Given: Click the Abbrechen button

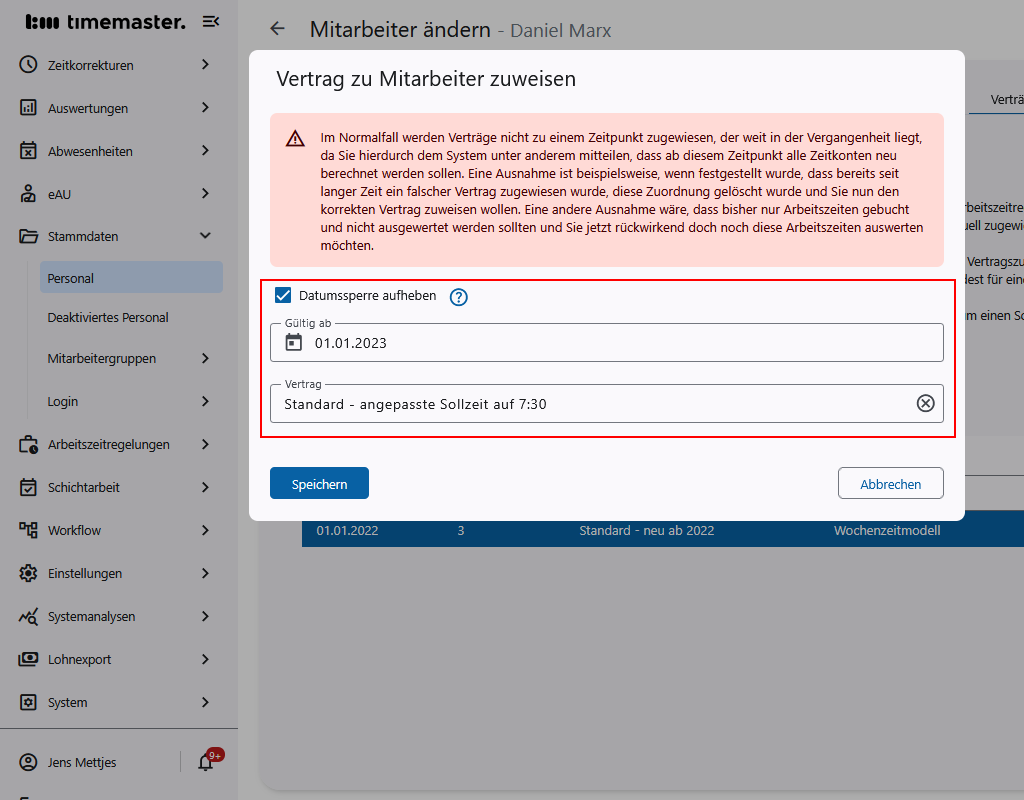Looking at the screenshot, I should pyautogui.click(x=890, y=484).
